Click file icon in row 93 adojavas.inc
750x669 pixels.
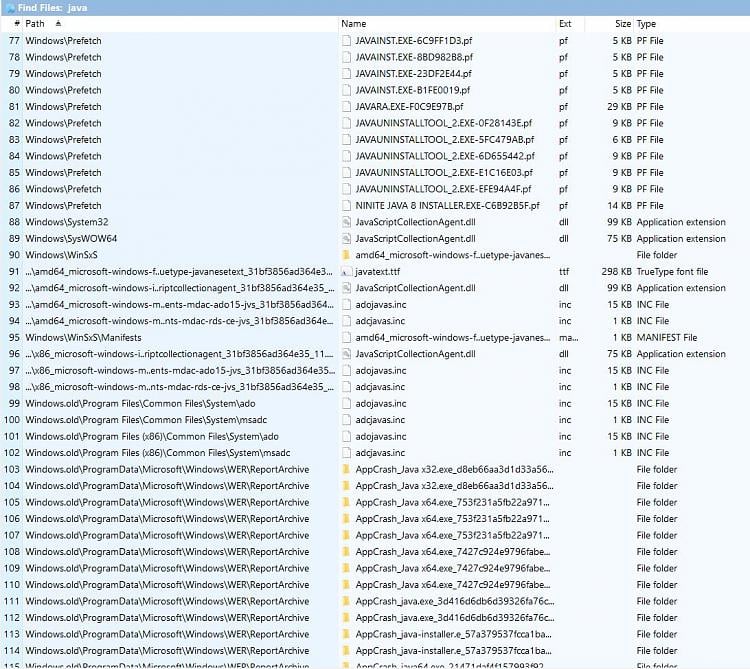point(346,305)
